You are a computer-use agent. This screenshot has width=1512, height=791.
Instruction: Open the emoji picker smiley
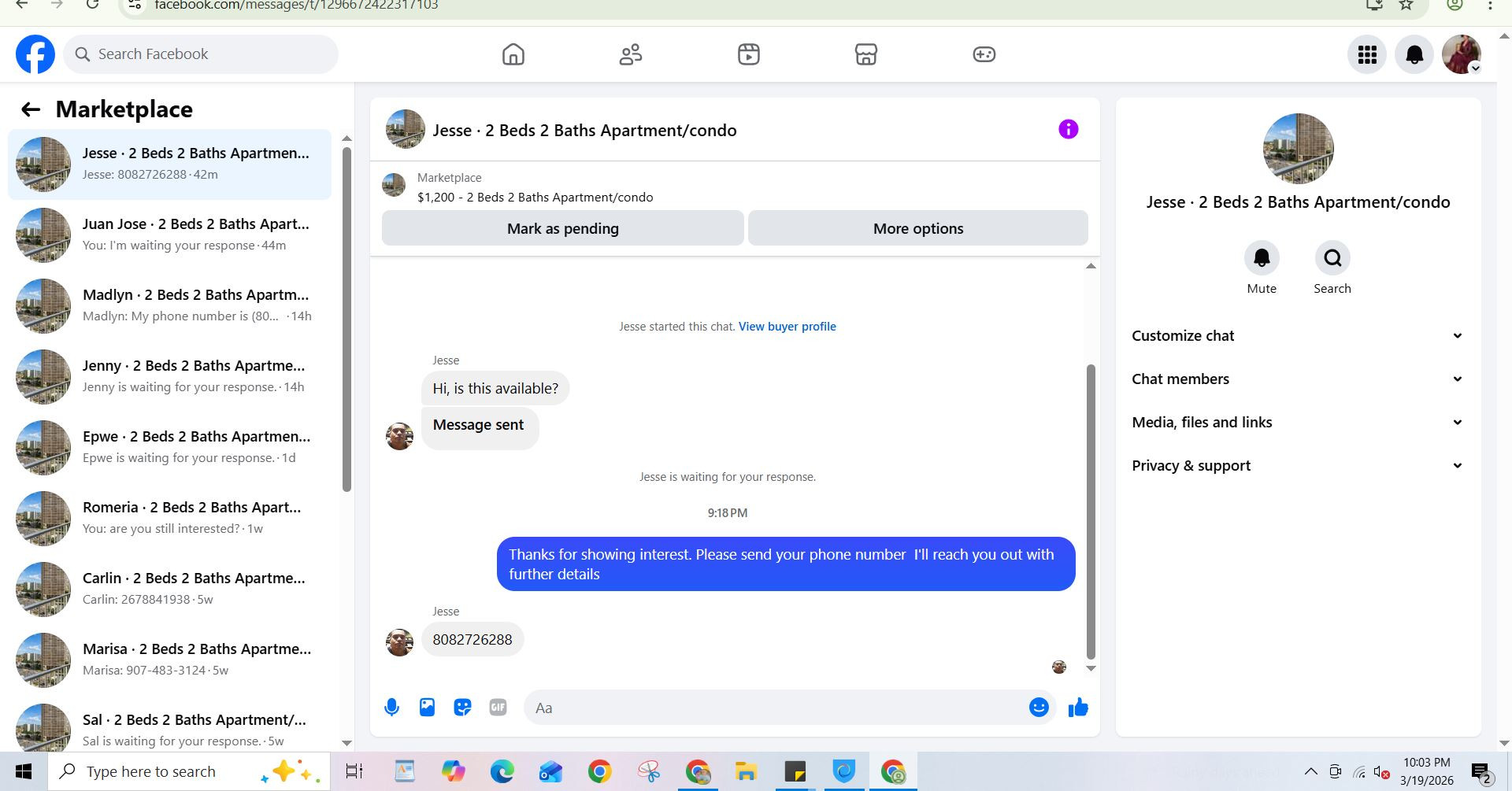[1039, 708]
